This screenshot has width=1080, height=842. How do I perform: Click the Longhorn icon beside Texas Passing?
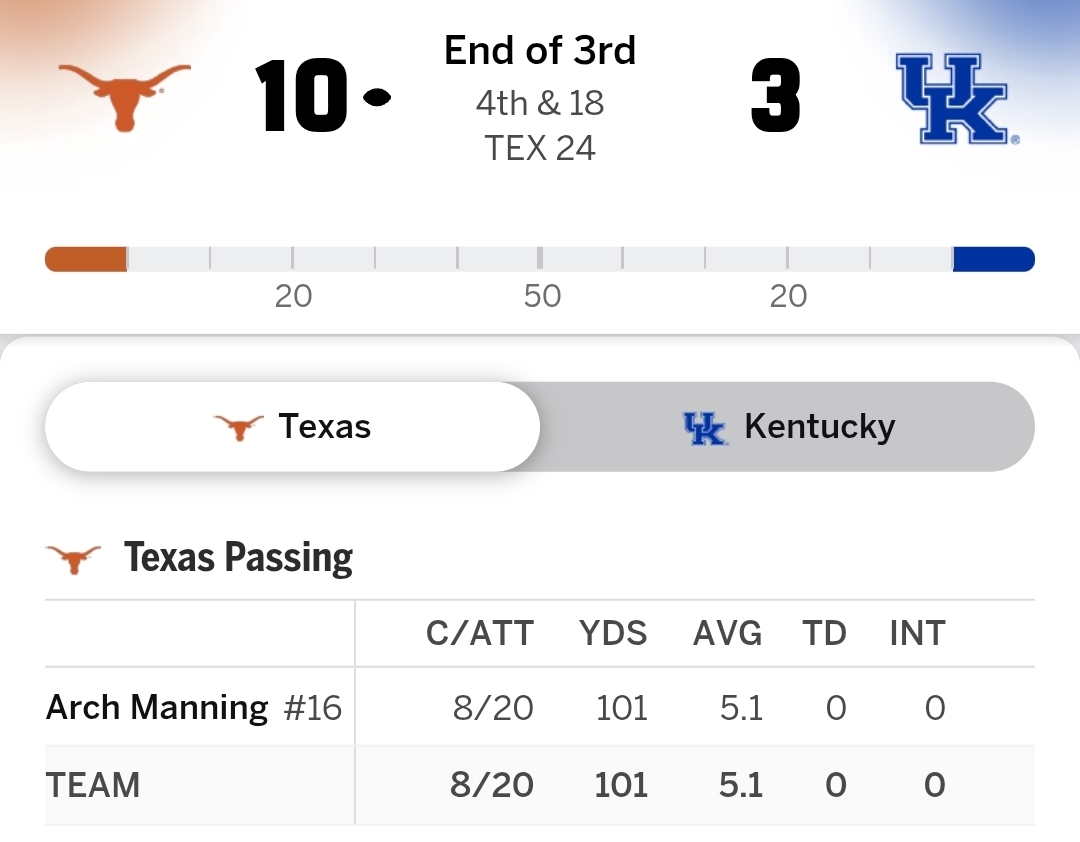(x=74, y=558)
